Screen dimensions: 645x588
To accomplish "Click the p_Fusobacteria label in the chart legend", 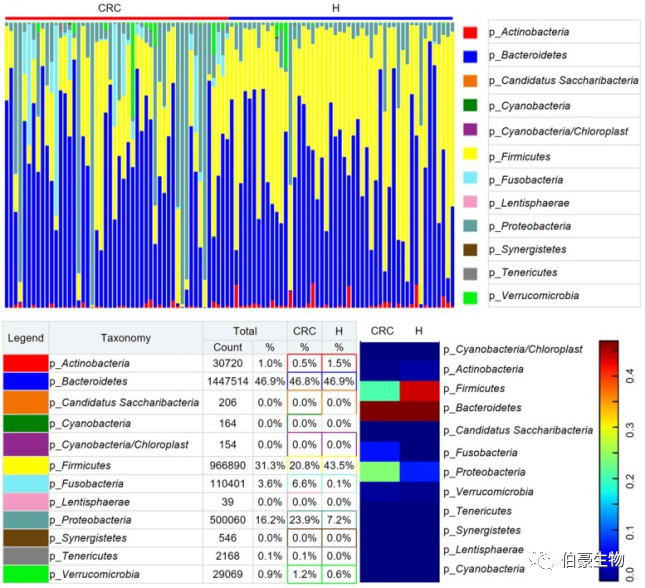I will pos(526,180).
